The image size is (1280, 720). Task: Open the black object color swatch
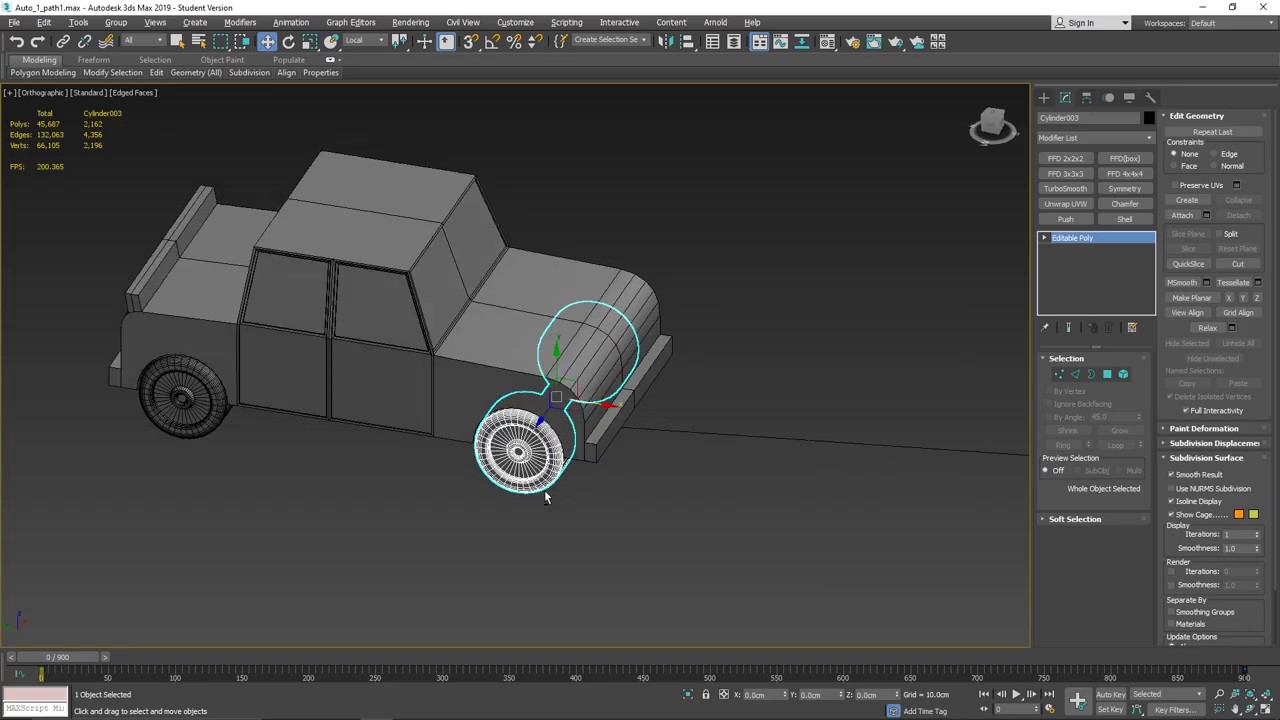pos(1149,118)
